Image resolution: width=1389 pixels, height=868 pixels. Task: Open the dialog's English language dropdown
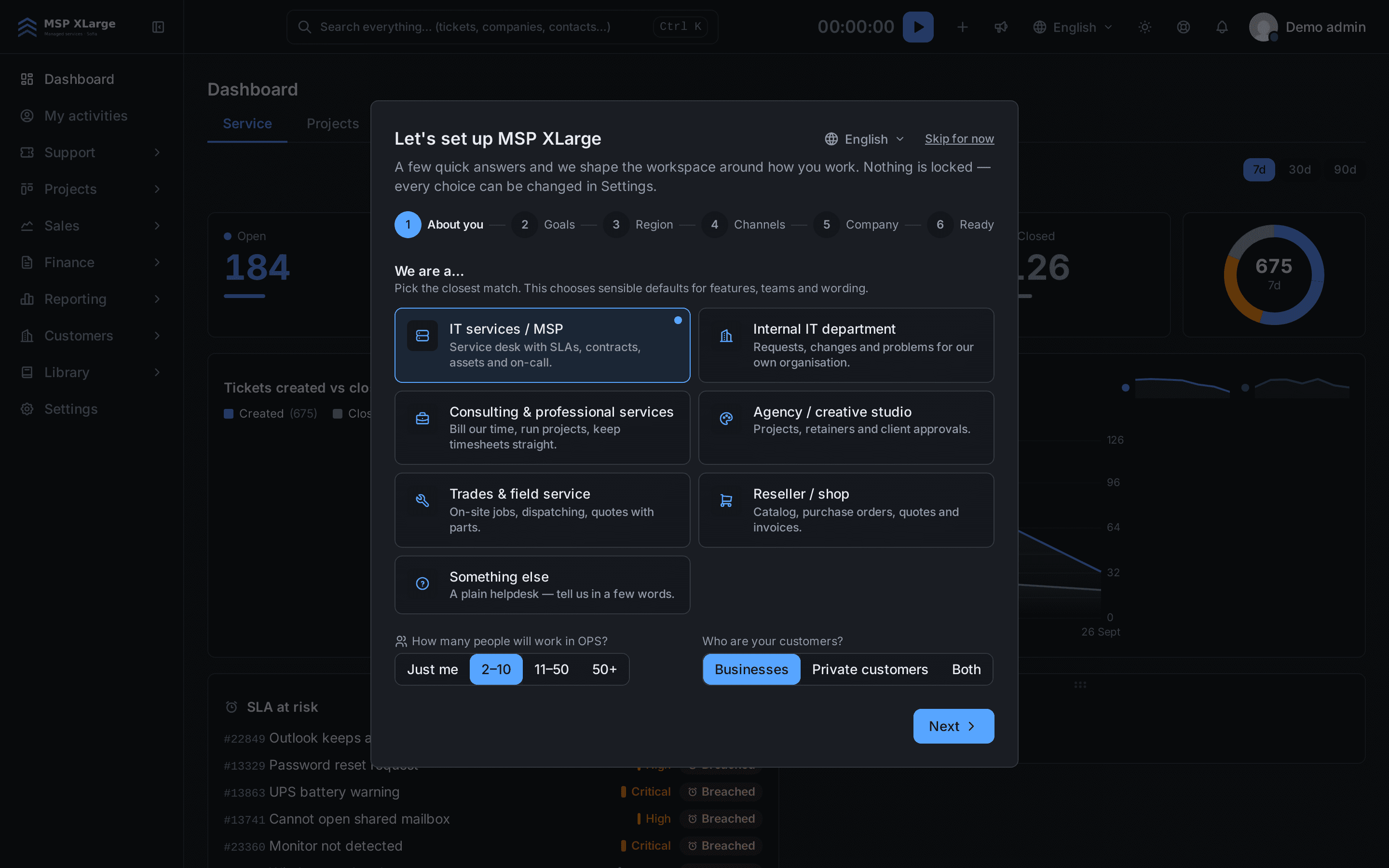click(864, 139)
